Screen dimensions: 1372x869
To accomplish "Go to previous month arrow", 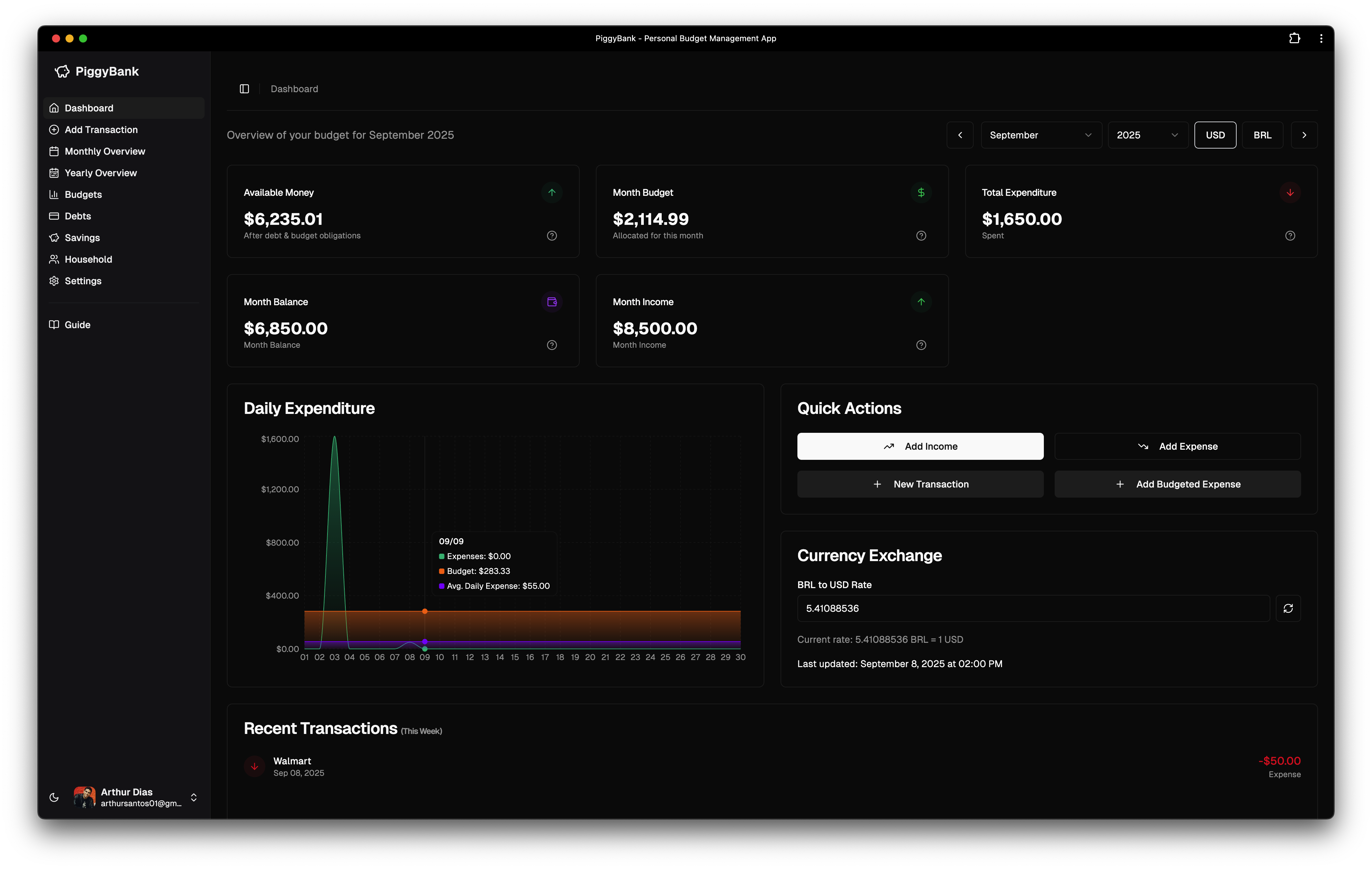I will click(960, 135).
